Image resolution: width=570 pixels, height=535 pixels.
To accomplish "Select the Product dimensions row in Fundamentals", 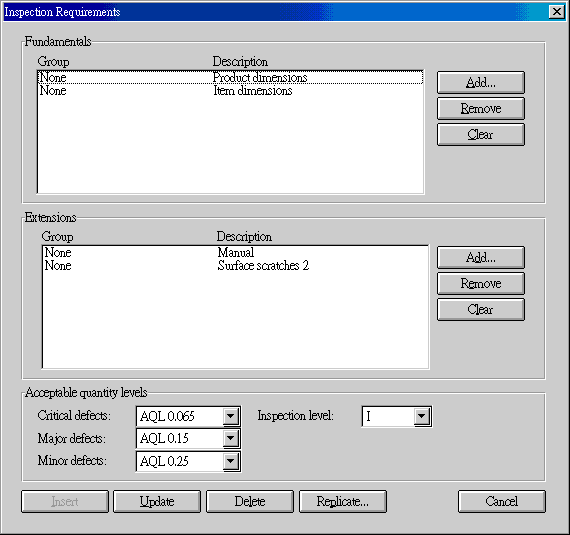I will pos(230,77).
